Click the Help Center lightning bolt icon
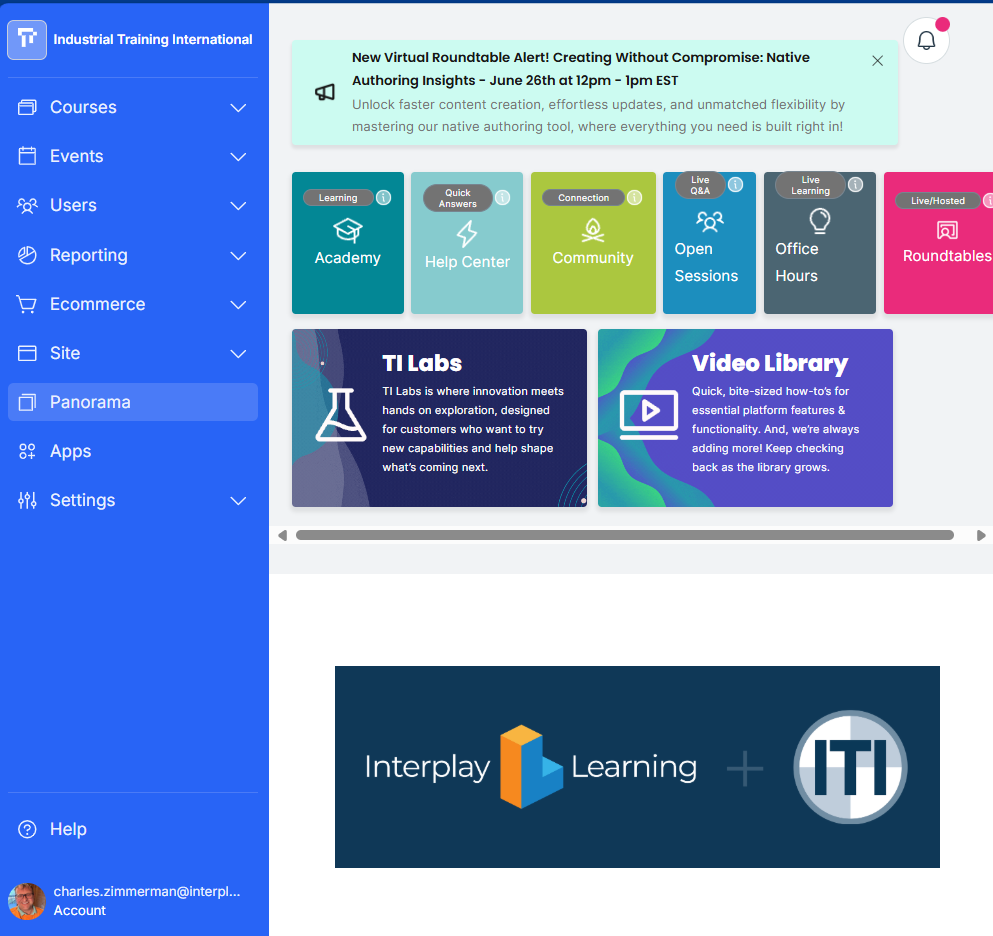This screenshot has width=993, height=936. tap(467, 234)
